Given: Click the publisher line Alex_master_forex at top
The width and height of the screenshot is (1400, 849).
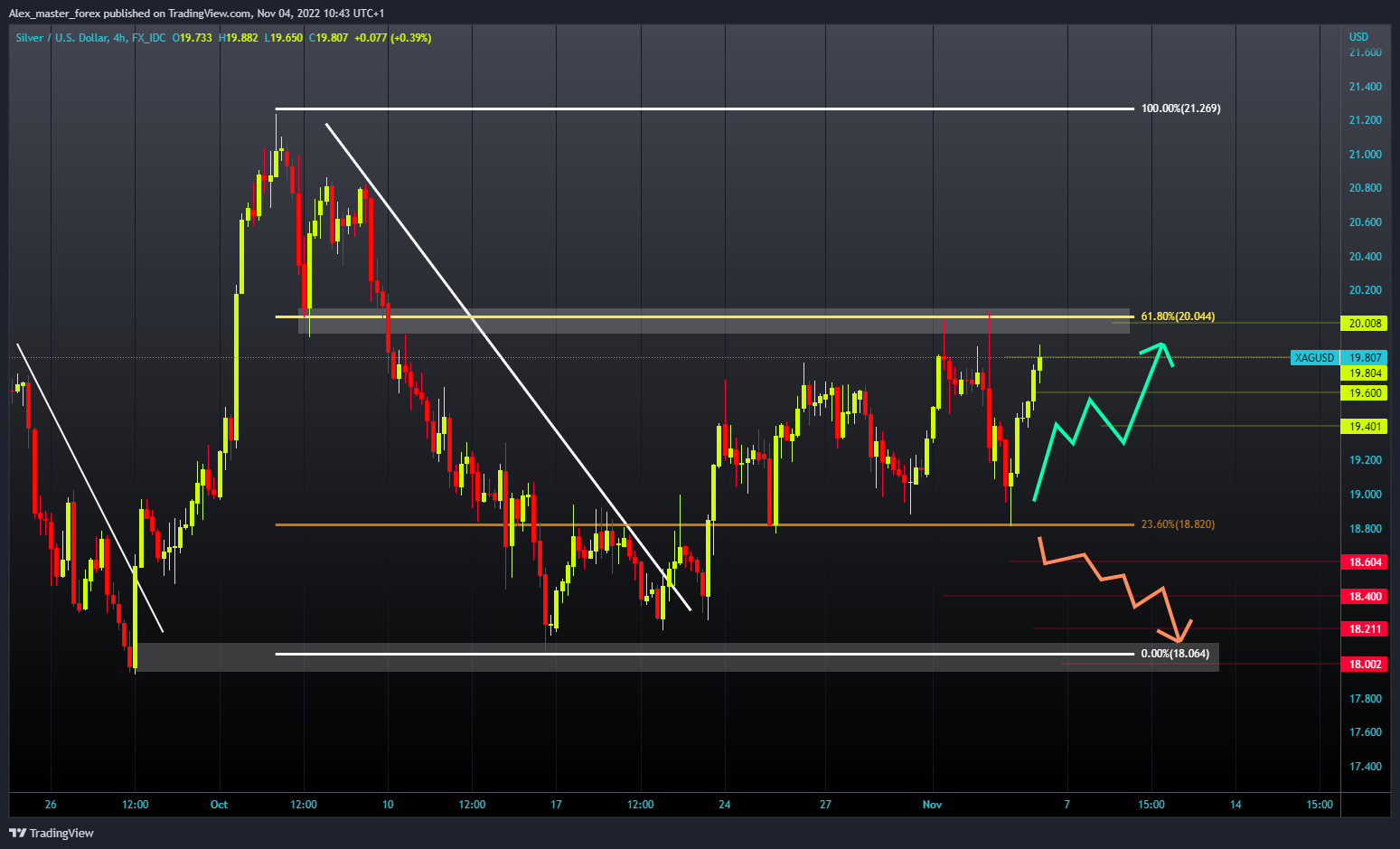Looking at the screenshot, I should point(196,14).
